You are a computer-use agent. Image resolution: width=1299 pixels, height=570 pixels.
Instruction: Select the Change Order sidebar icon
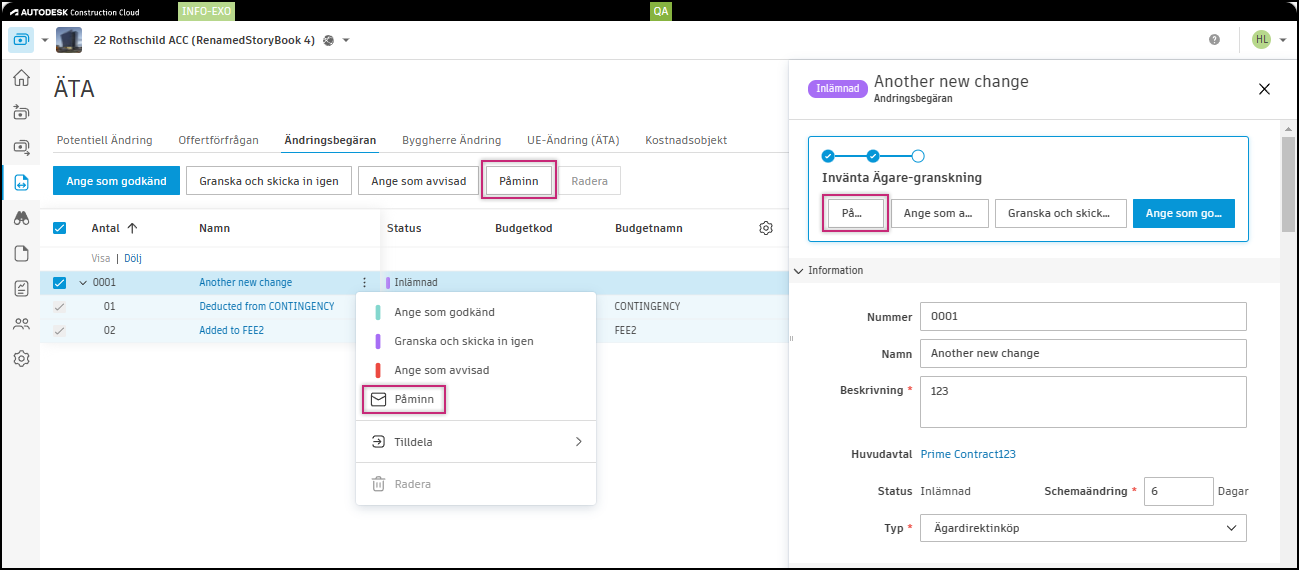[21, 183]
